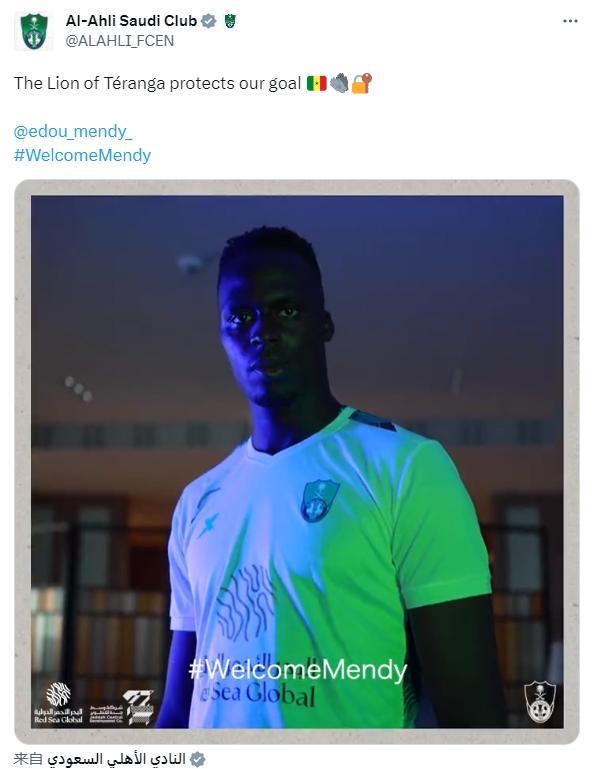Open Al-Ahli Saudi Club display name
The image size is (594, 769).
tap(131, 21)
